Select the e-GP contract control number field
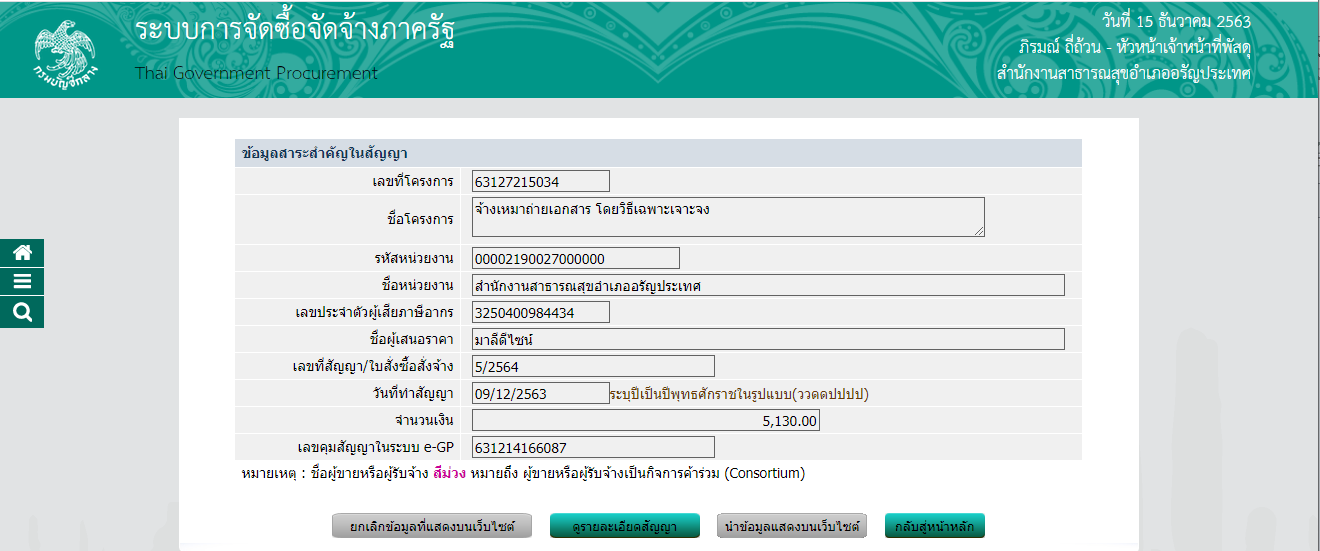1320x551 pixels. 593,448
